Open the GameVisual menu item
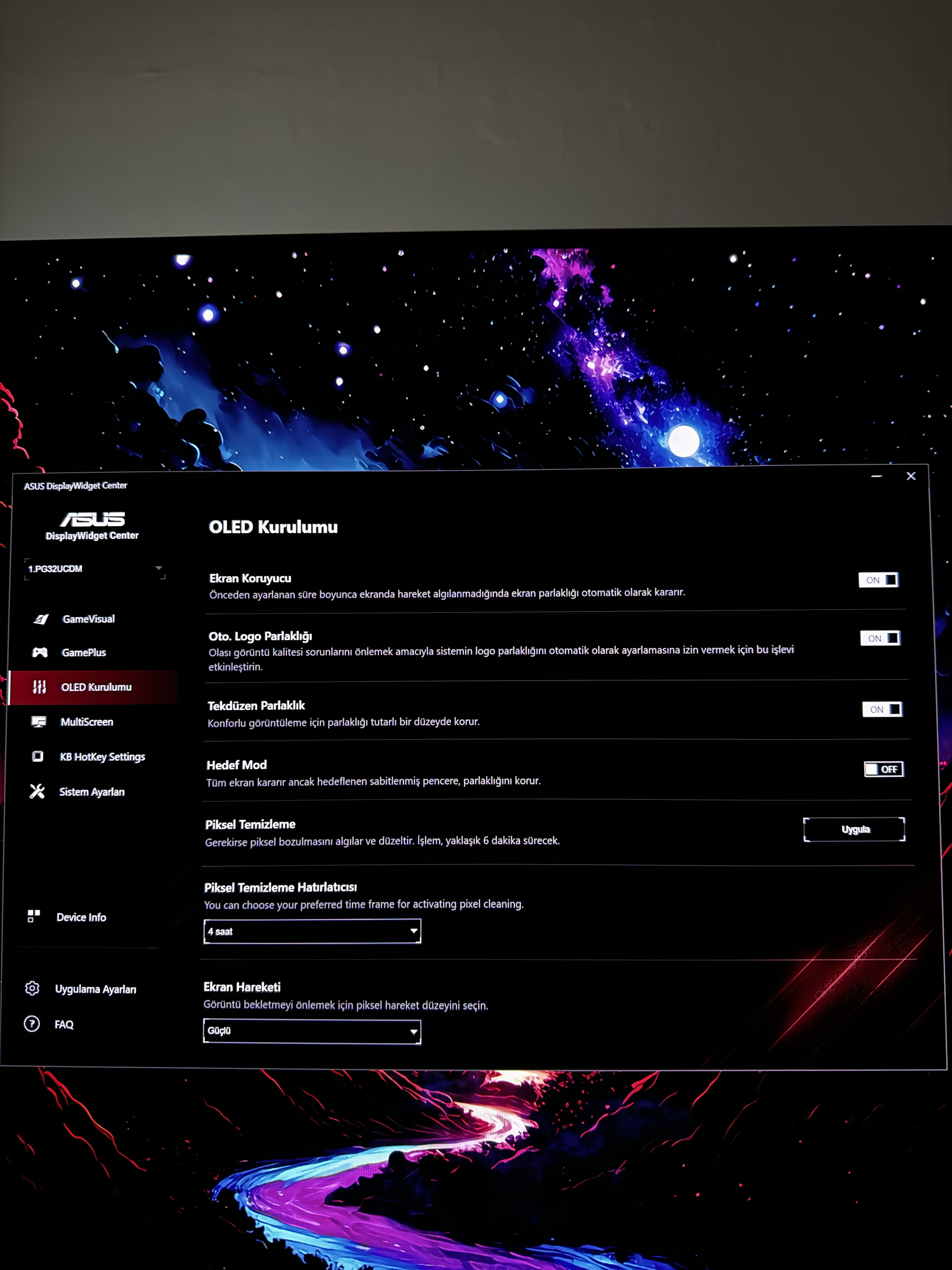The width and height of the screenshot is (952, 1270). pyautogui.click(x=89, y=619)
